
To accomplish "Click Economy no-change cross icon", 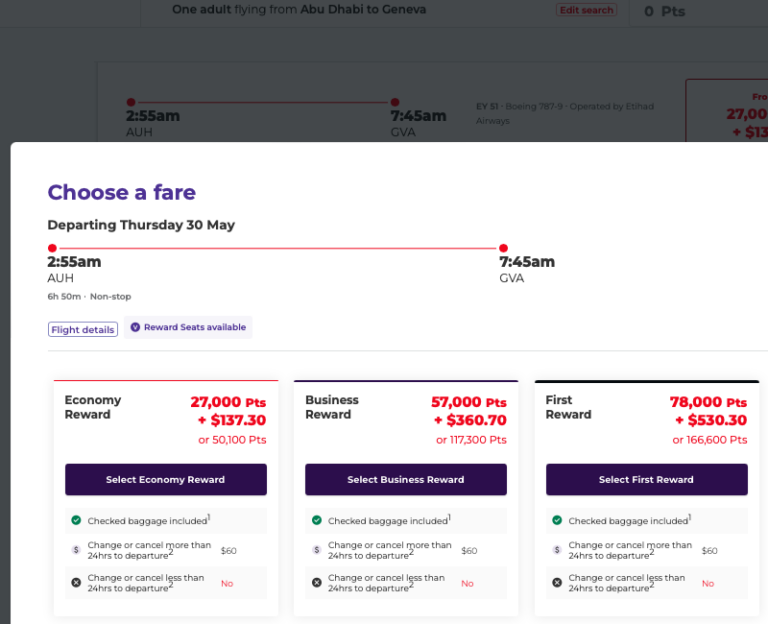I will (x=76, y=582).
